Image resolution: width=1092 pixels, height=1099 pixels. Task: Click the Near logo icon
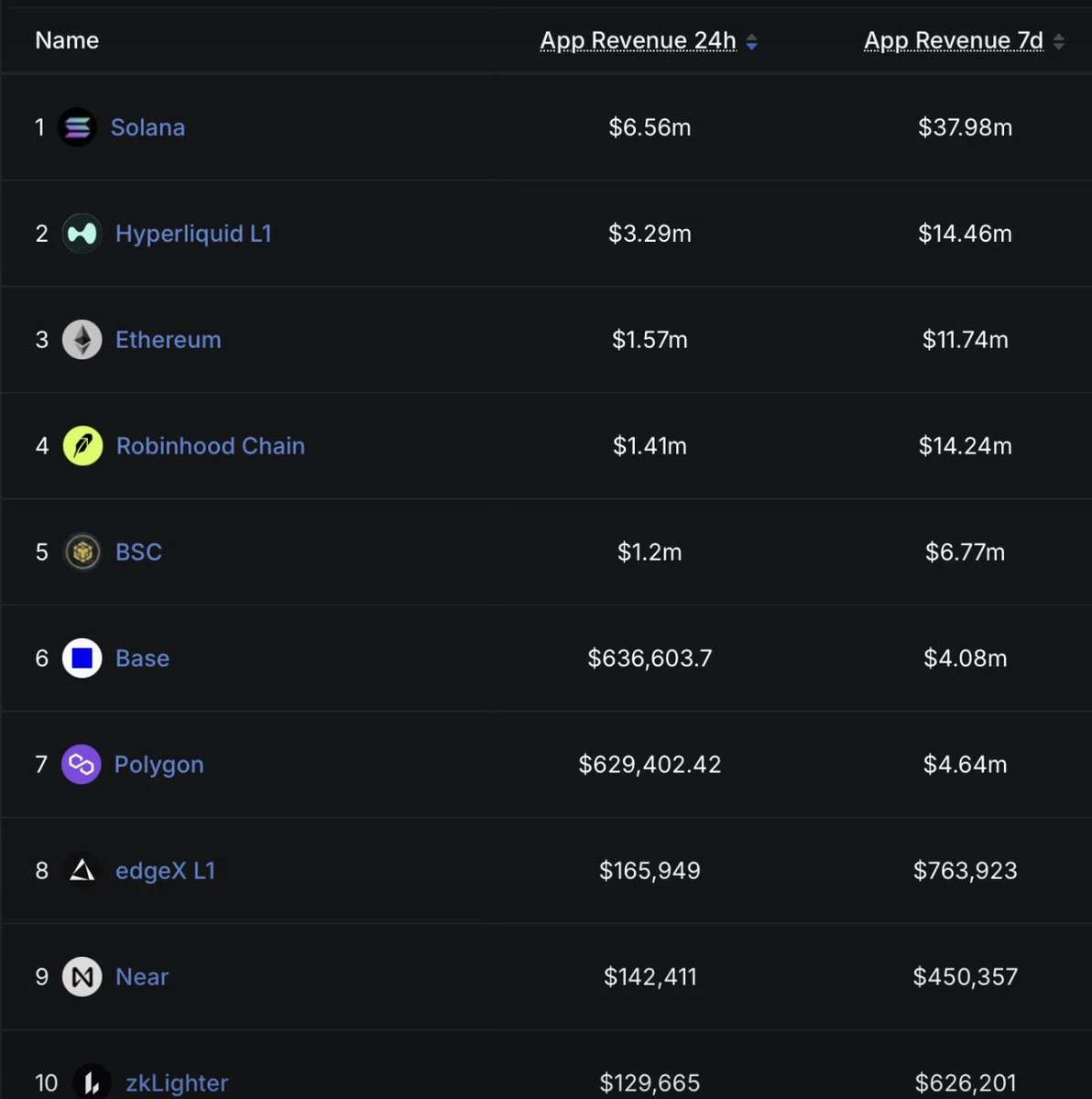(82, 977)
